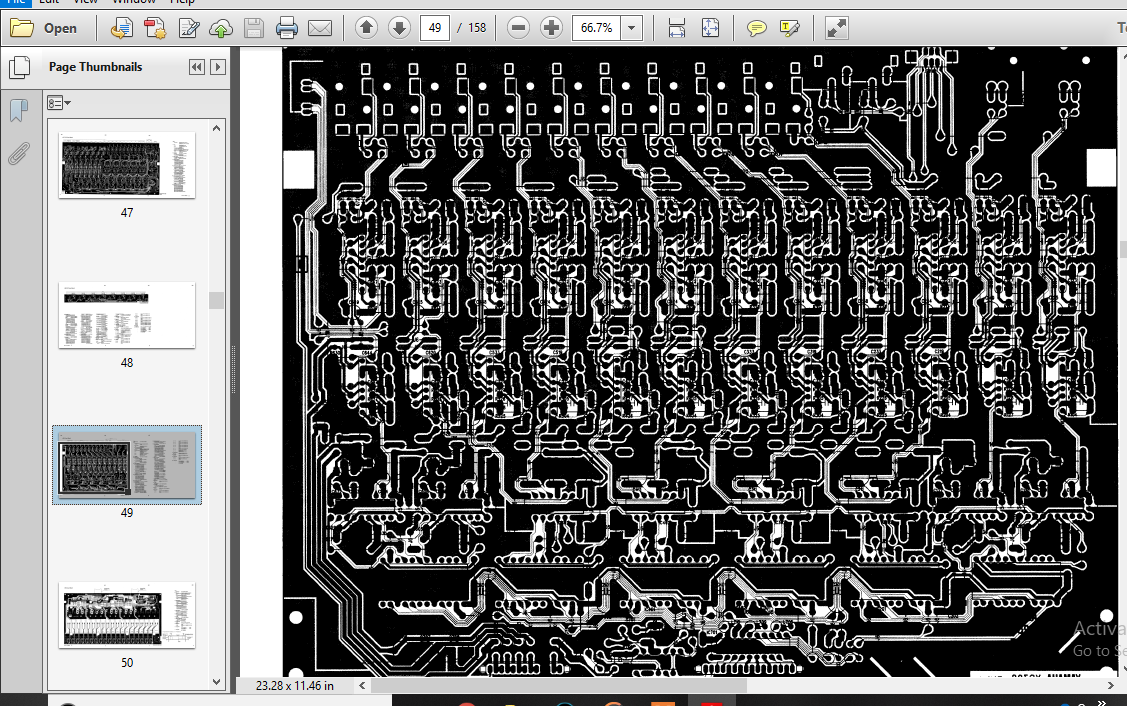Click horizontal scrollbar left arrow

(x=362, y=686)
